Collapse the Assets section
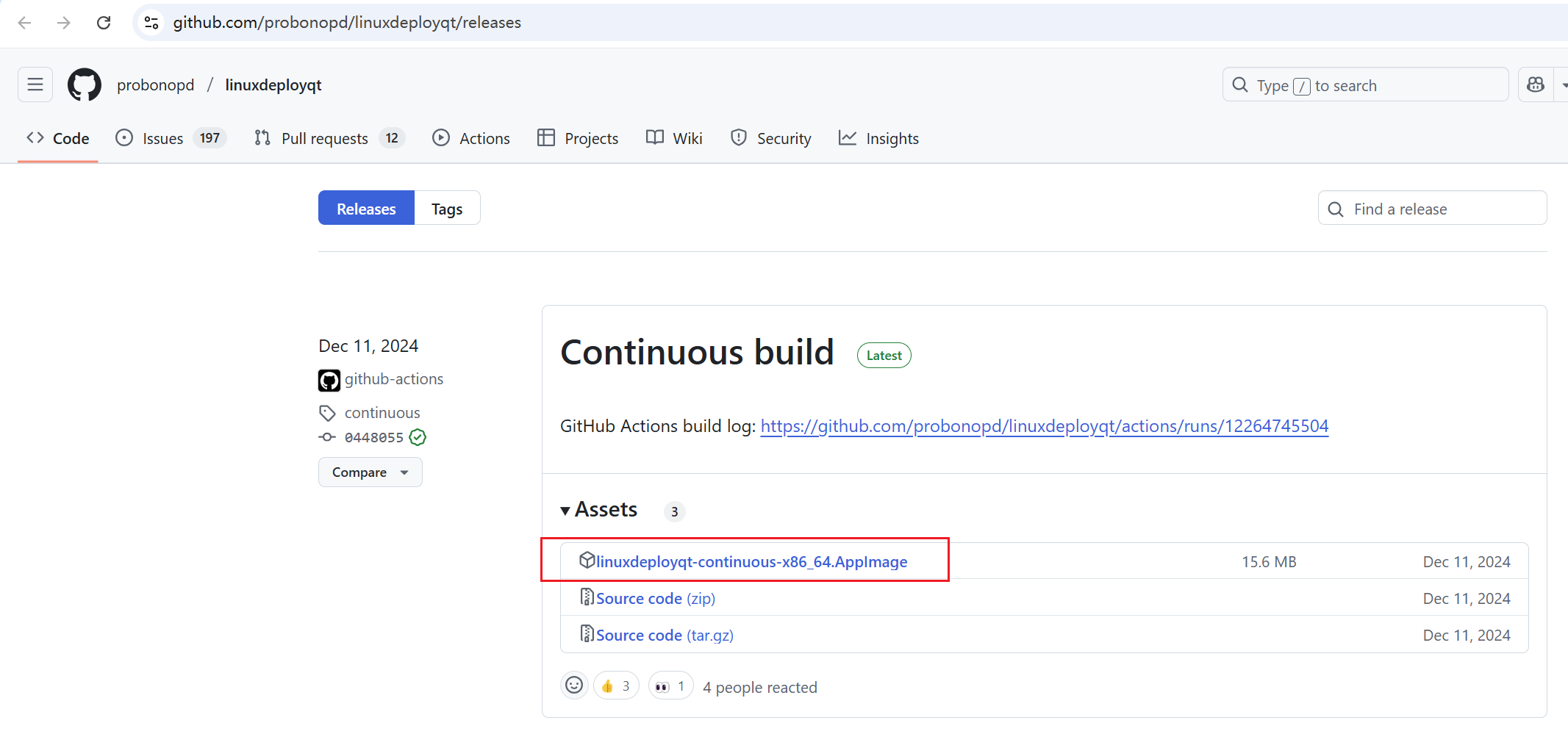 (598, 509)
